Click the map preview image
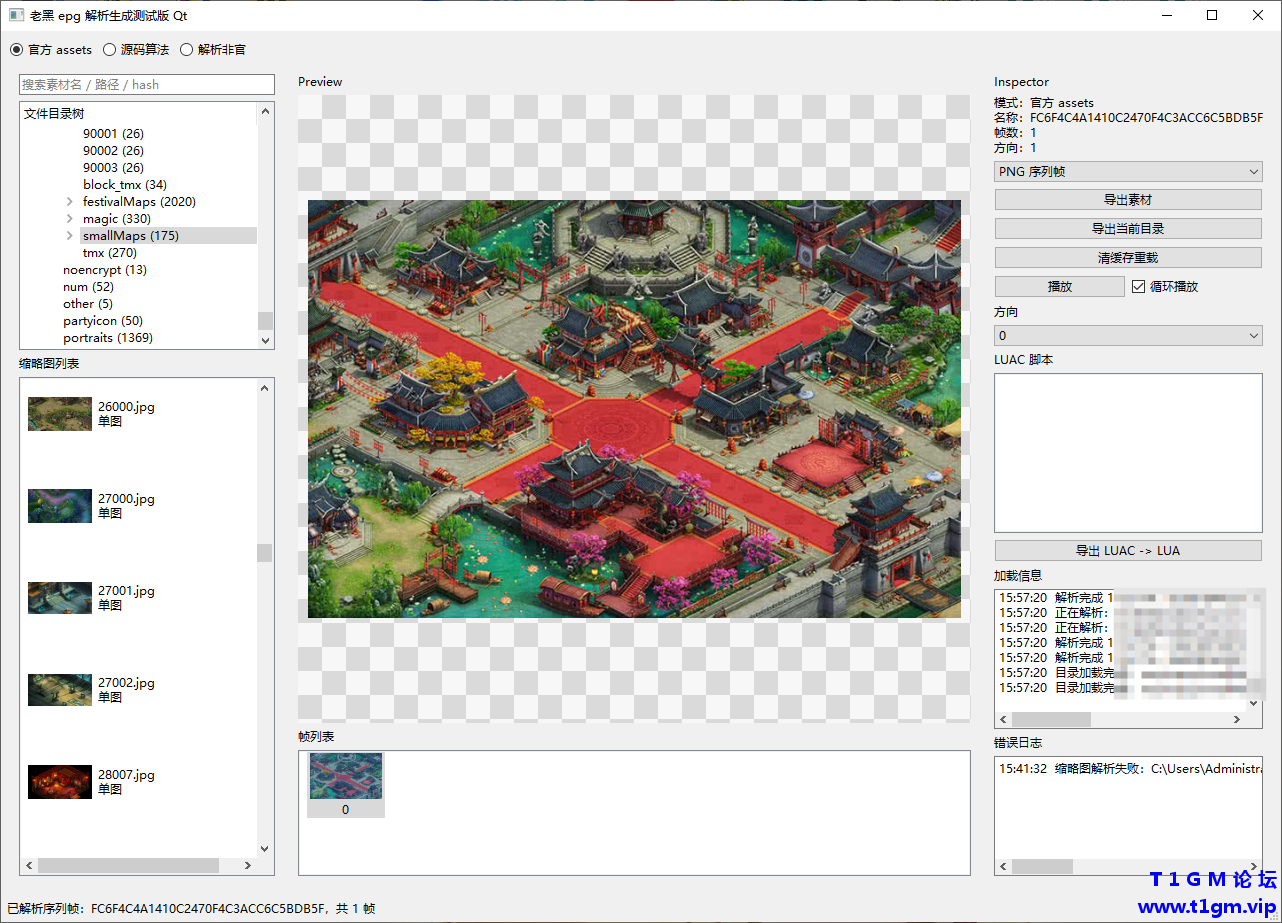 634,409
